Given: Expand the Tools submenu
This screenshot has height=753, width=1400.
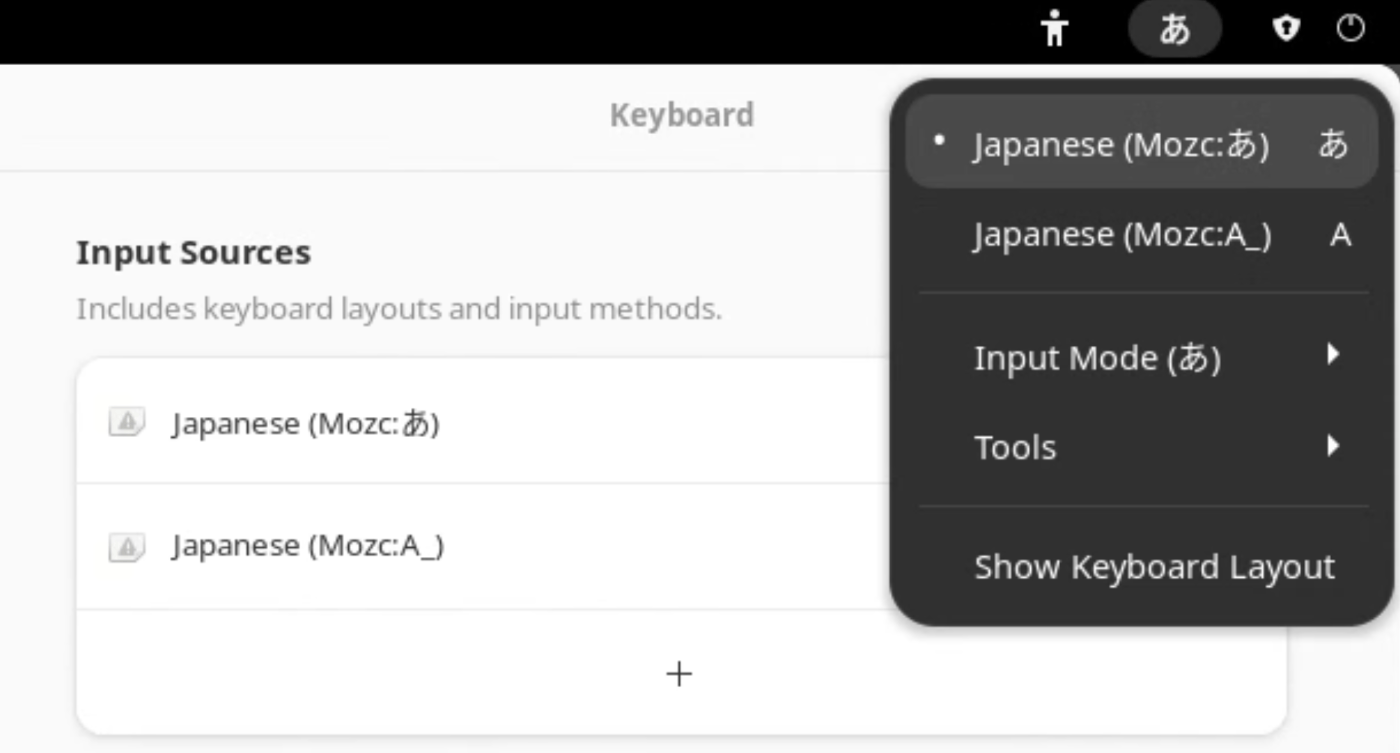Looking at the screenshot, I should (1141, 446).
